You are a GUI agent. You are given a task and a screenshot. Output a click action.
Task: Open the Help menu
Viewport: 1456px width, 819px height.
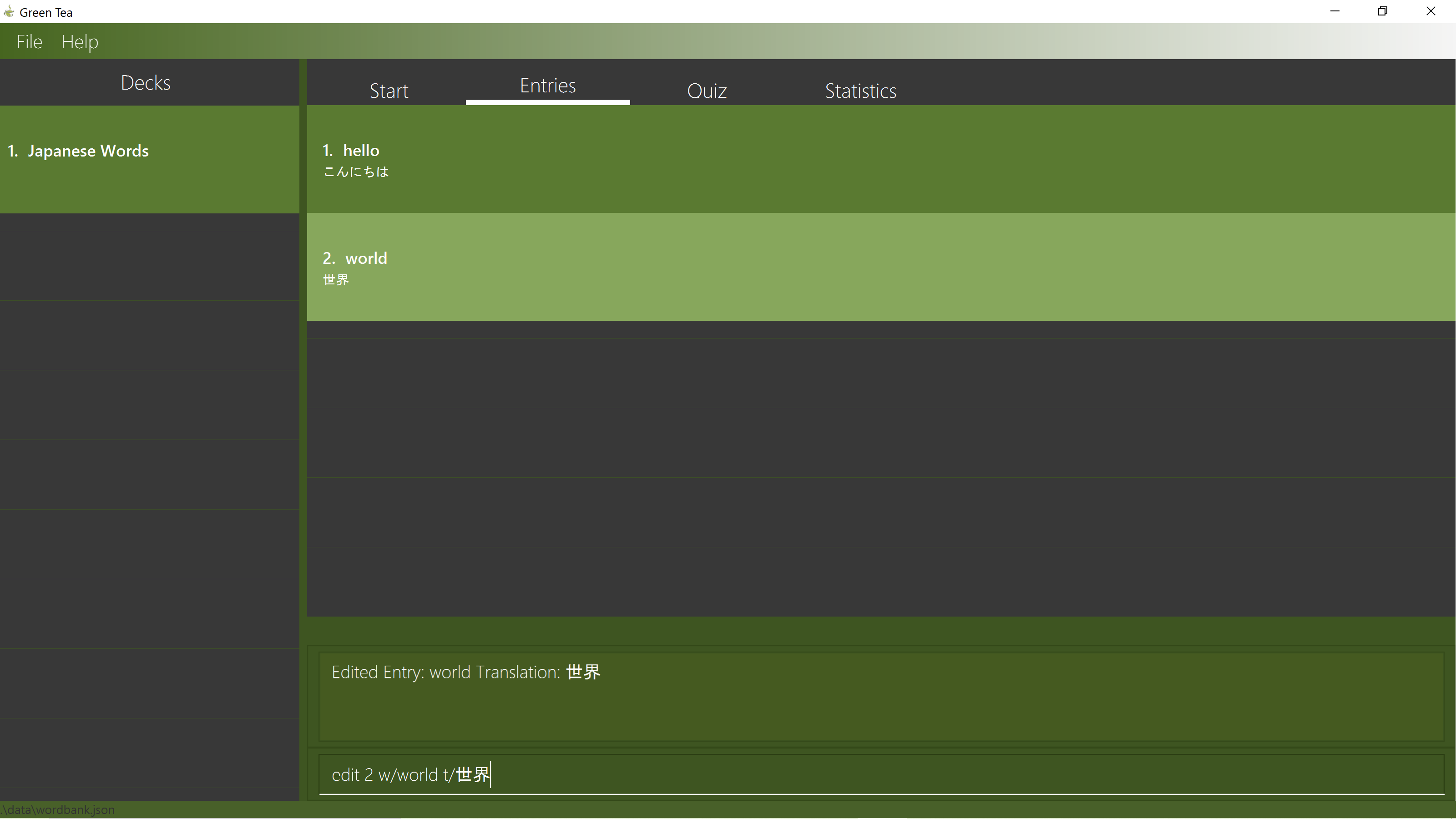(x=80, y=42)
